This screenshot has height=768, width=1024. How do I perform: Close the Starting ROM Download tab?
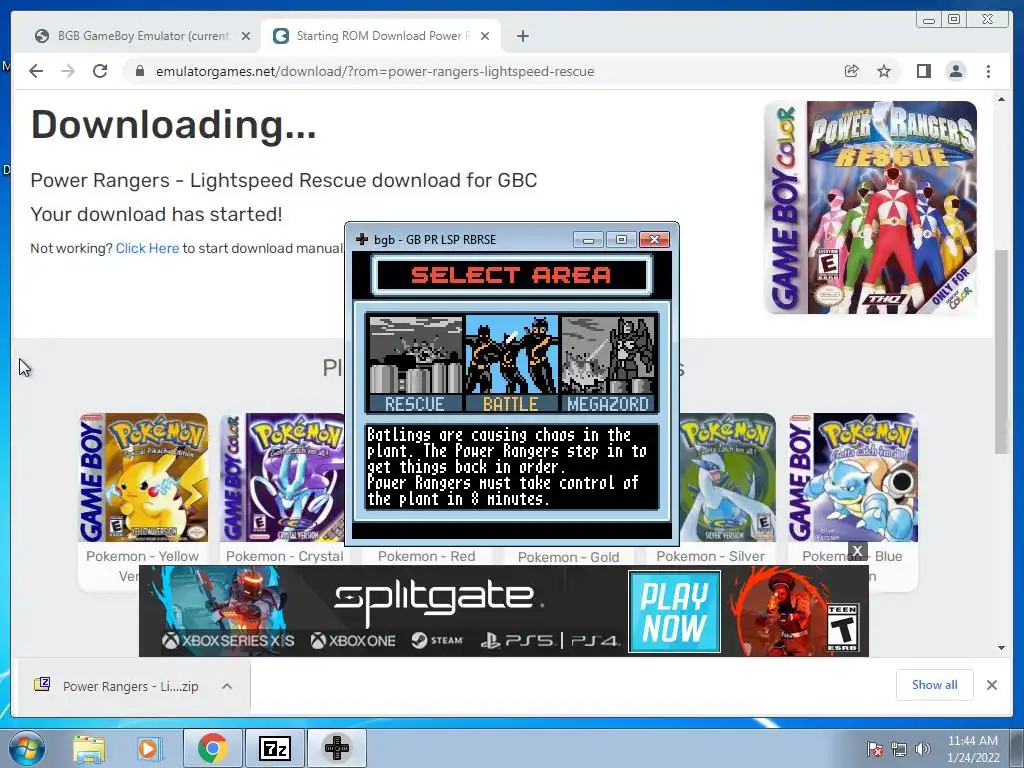pyautogui.click(x=485, y=36)
